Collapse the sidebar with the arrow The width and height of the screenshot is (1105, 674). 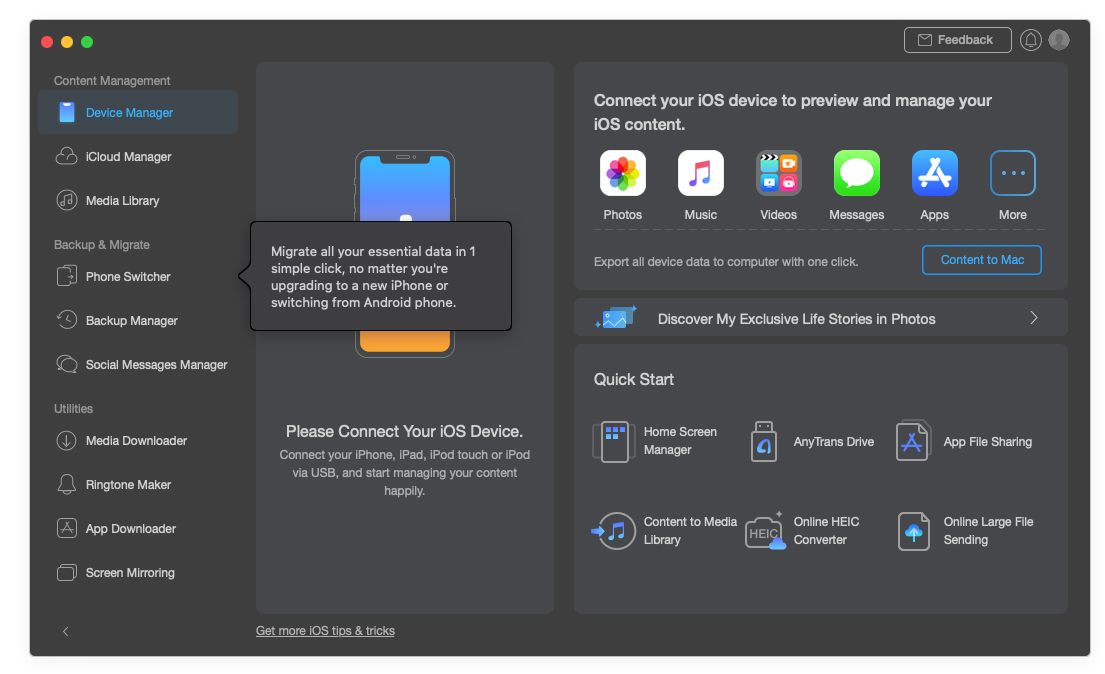point(66,631)
